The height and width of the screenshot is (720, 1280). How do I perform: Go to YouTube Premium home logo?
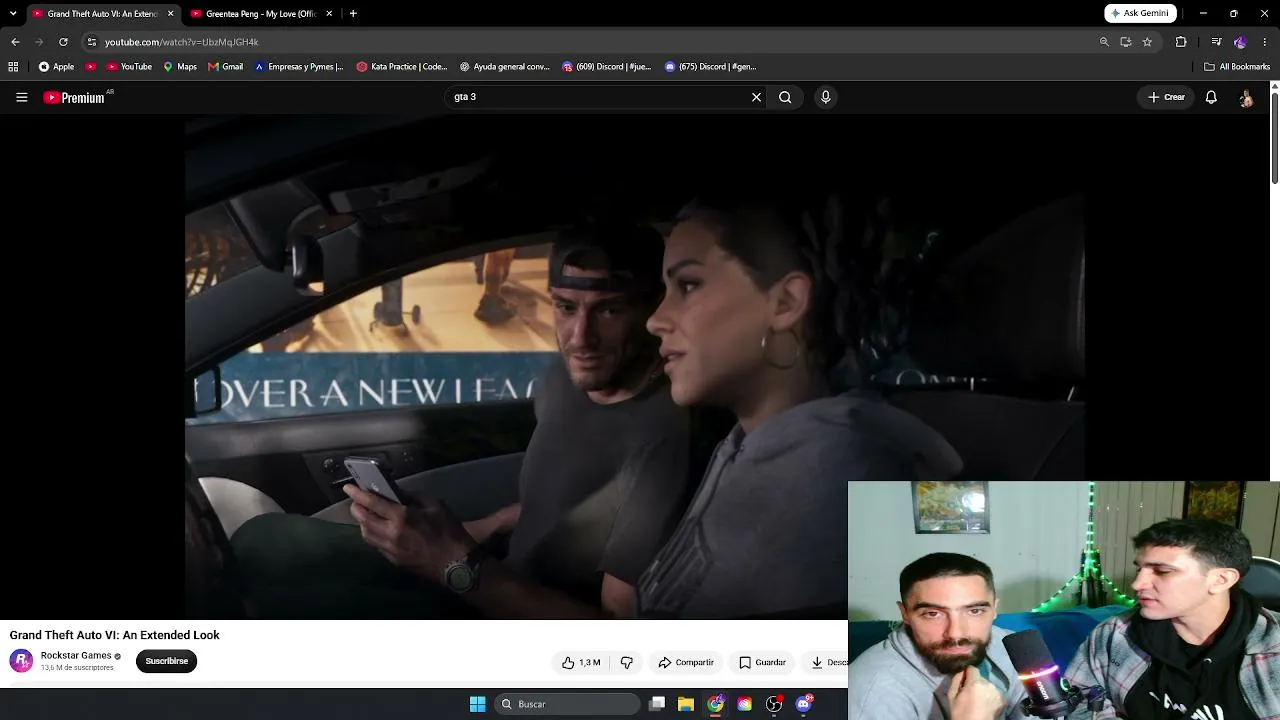pyautogui.click(x=74, y=97)
